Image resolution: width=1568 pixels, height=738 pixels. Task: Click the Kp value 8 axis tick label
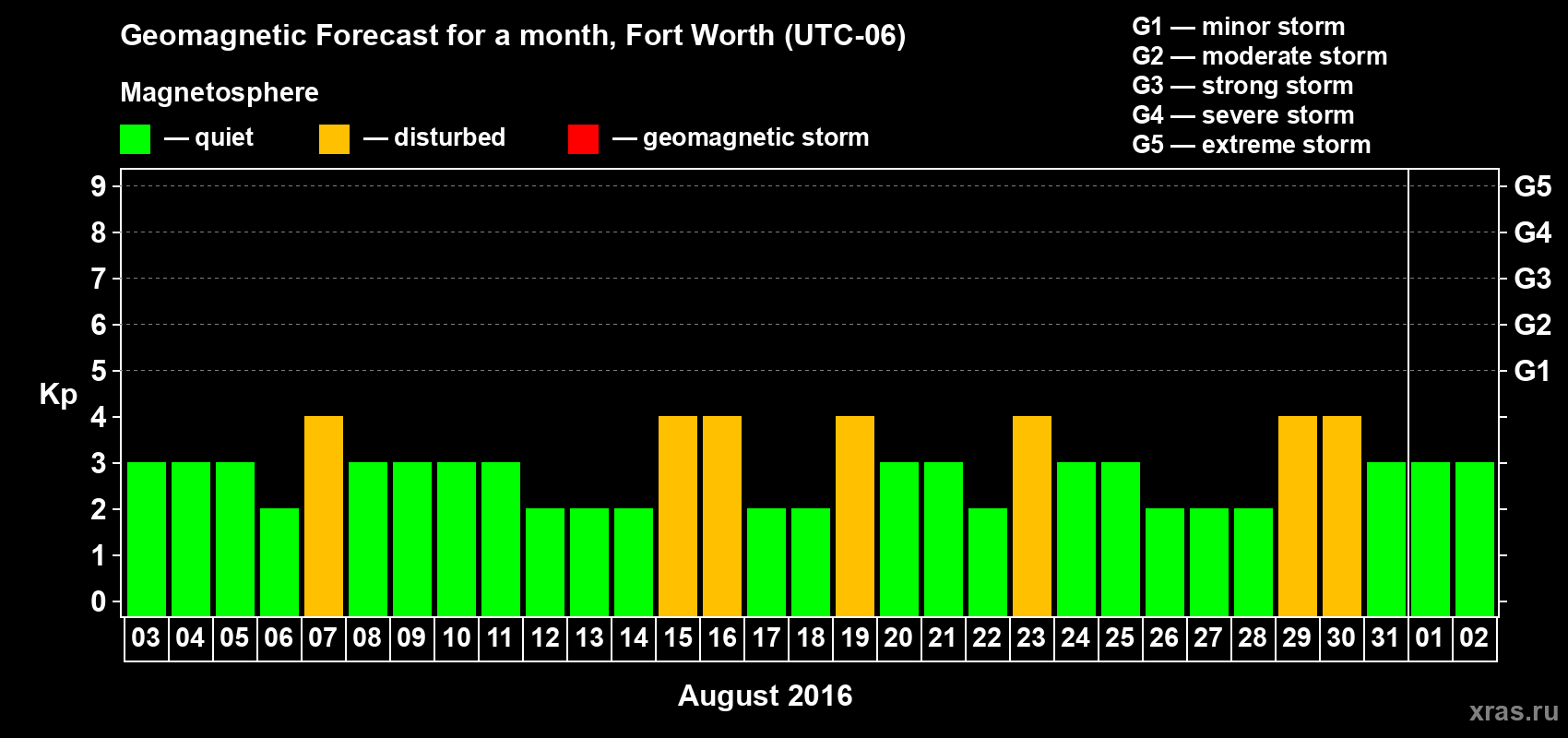point(99,232)
